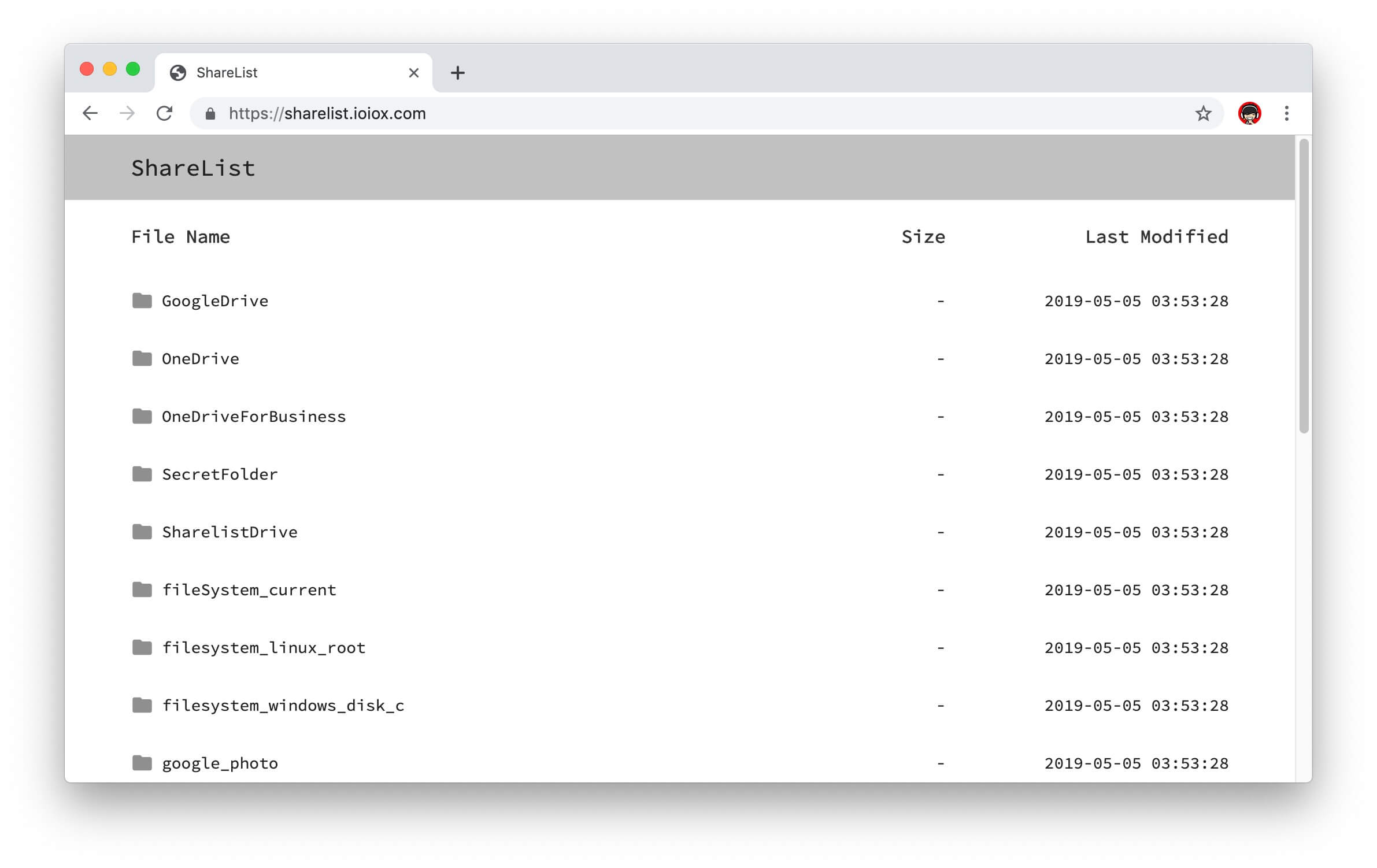The height and width of the screenshot is (868, 1377).
Task: Click the SecretFolder last modified timestamp
Action: (x=1137, y=474)
